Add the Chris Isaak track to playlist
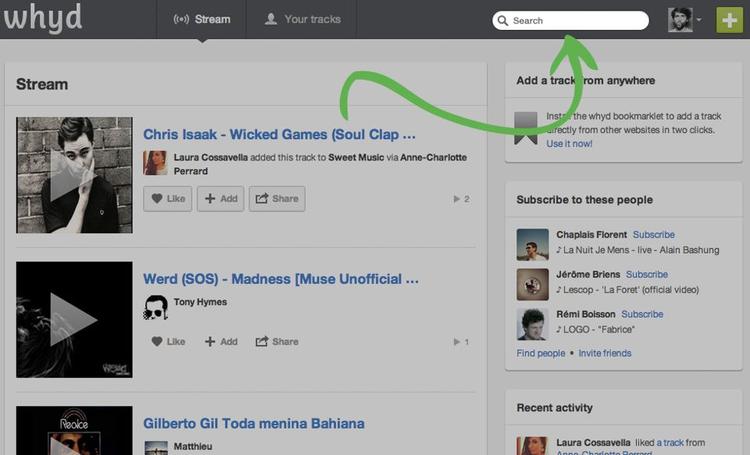The height and width of the screenshot is (455, 750). point(221,199)
